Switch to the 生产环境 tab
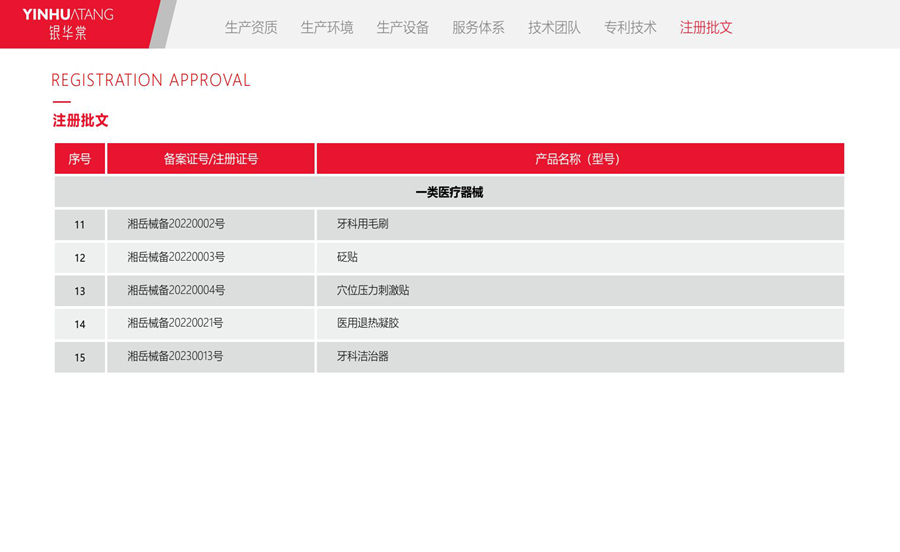 [x=327, y=27]
